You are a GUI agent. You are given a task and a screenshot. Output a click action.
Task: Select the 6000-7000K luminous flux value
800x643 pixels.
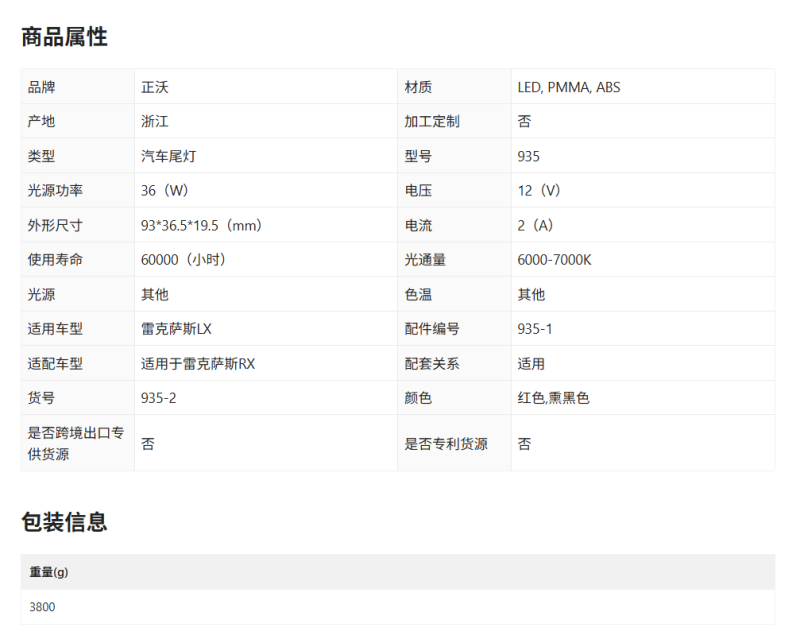[554, 260]
